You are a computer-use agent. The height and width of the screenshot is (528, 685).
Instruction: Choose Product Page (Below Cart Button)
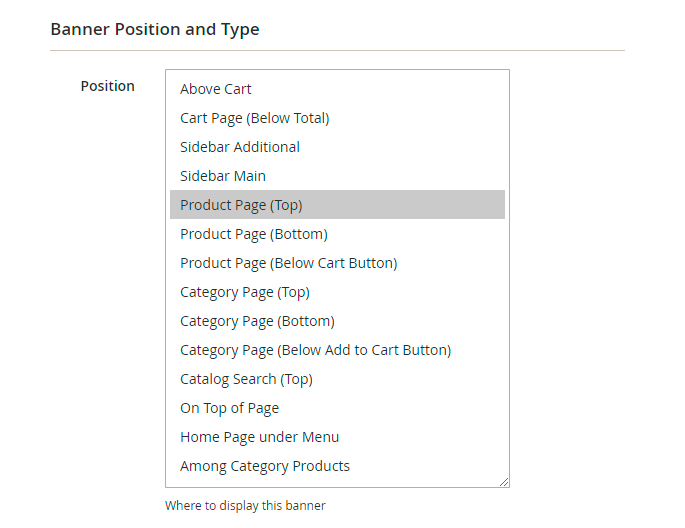288,263
